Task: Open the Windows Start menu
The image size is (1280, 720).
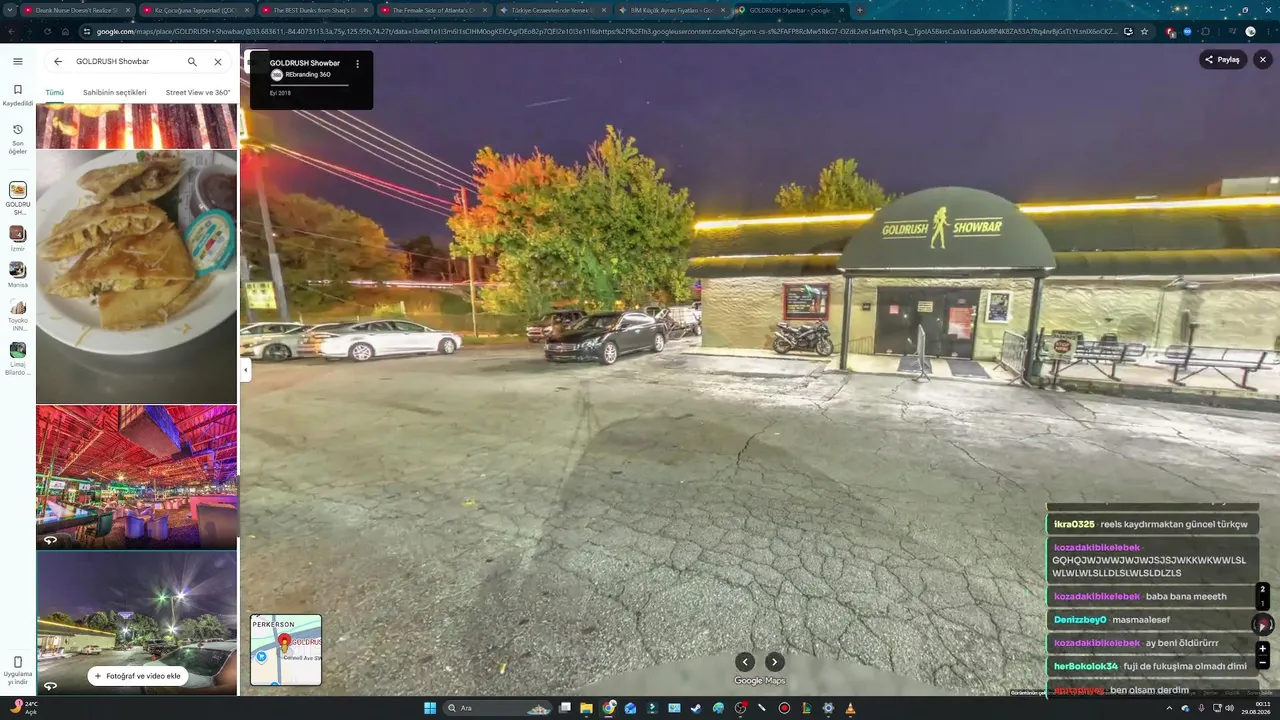Action: point(430,708)
